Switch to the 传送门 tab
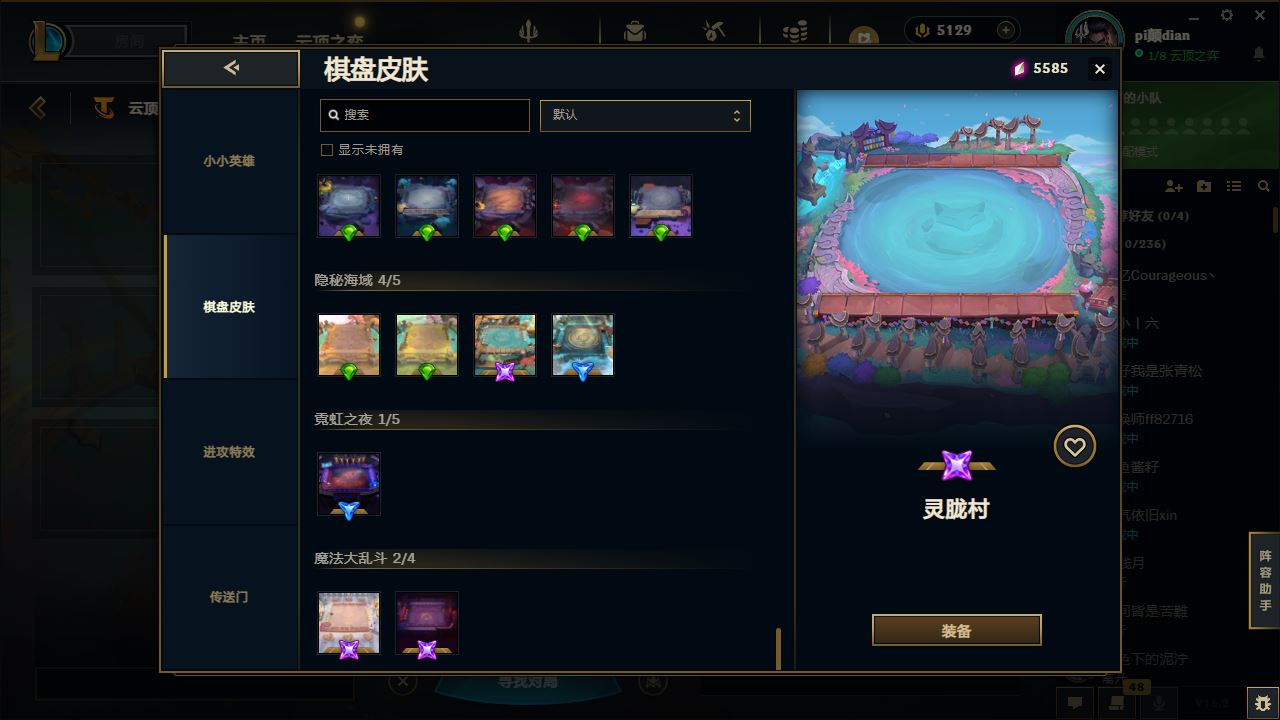This screenshot has width=1280, height=720. click(x=229, y=597)
